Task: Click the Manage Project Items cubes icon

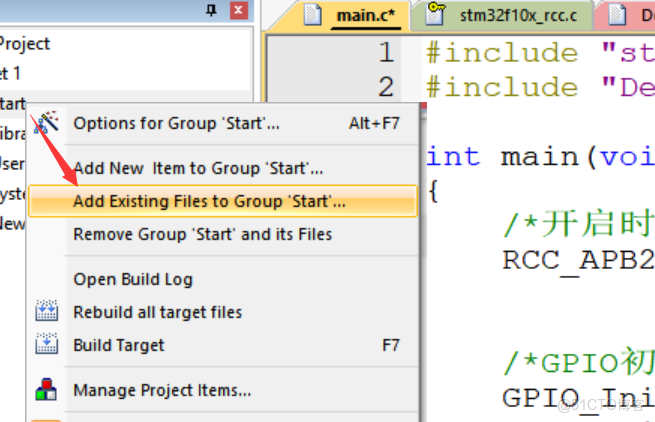Action: [46, 389]
